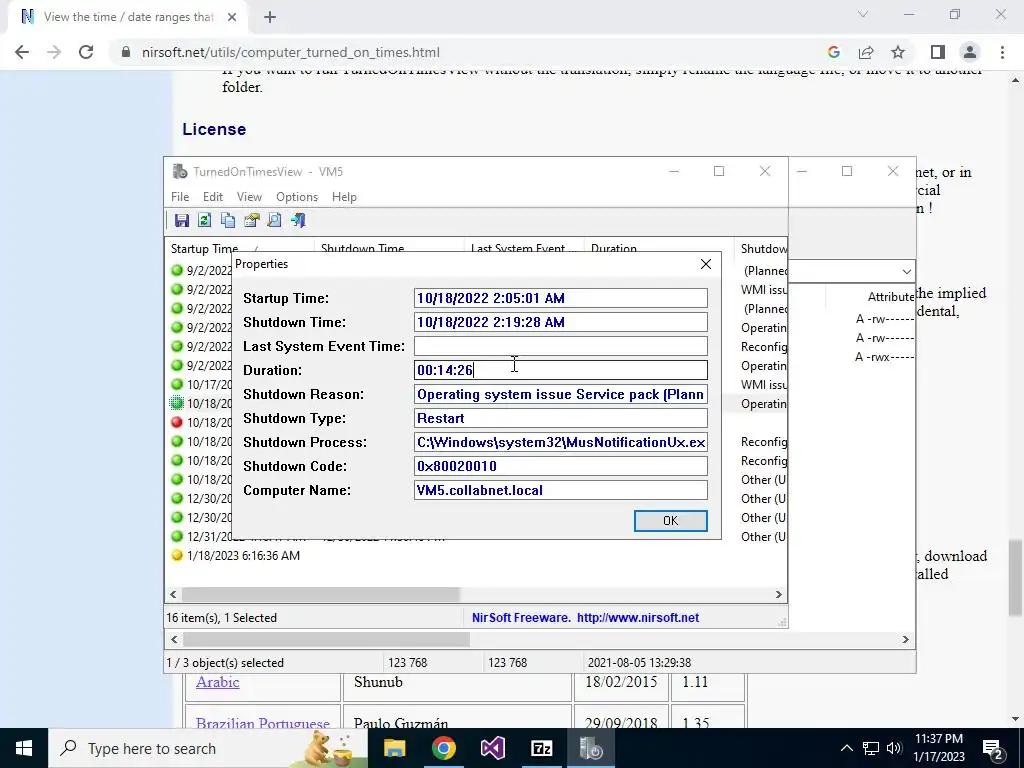
Task: Go back in Chrome browser
Action: click(22, 52)
